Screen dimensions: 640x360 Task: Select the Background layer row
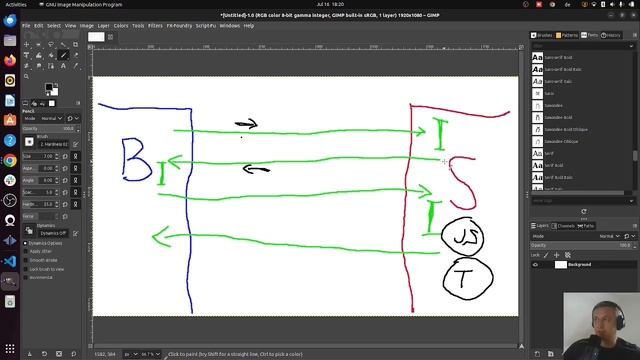pyautogui.click(x=583, y=264)
